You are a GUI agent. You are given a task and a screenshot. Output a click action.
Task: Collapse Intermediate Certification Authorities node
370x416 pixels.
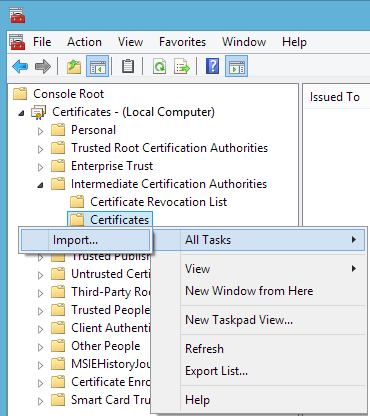pyautogui.click(x=41, y=185)
